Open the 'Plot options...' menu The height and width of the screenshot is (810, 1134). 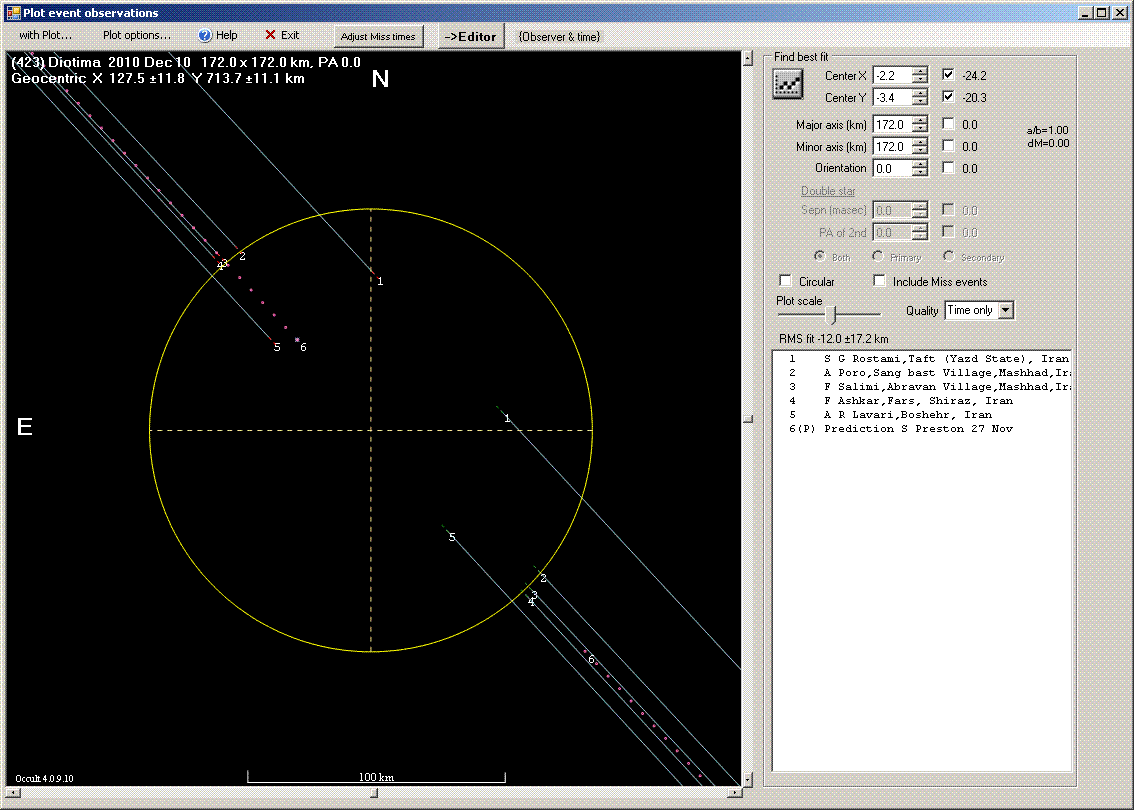(x=137, y=35)
